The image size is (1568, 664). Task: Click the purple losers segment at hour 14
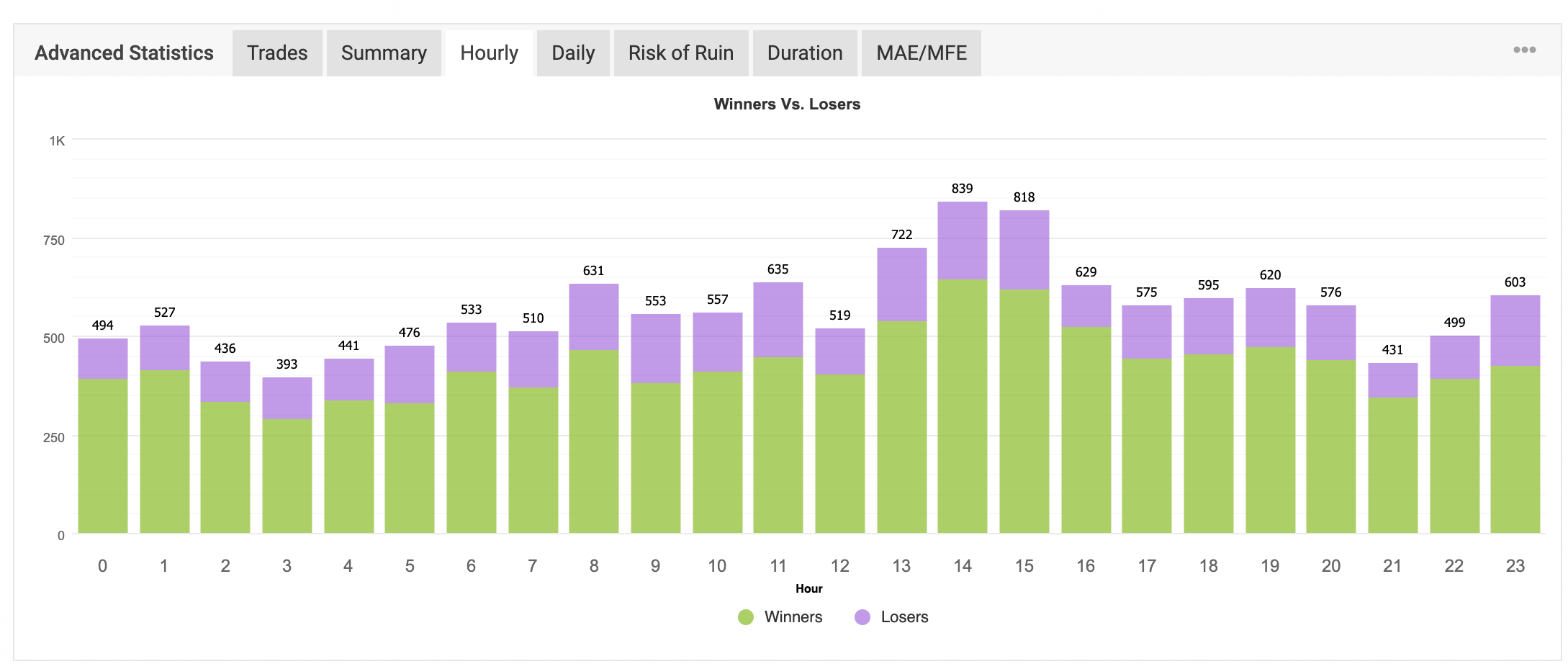pyautogui.click(x=962, y=241)
